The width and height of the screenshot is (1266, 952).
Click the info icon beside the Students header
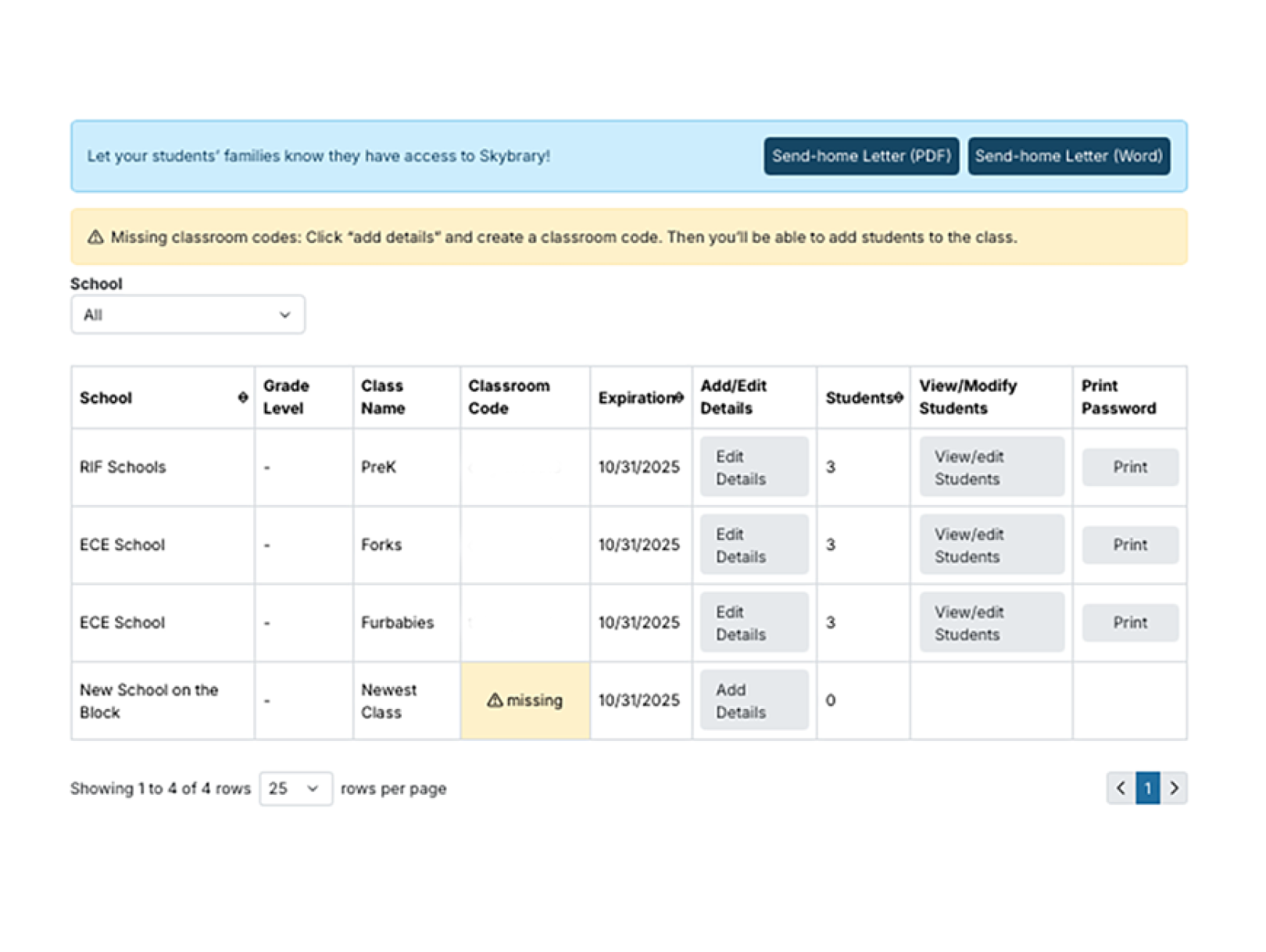pos(898,398)
